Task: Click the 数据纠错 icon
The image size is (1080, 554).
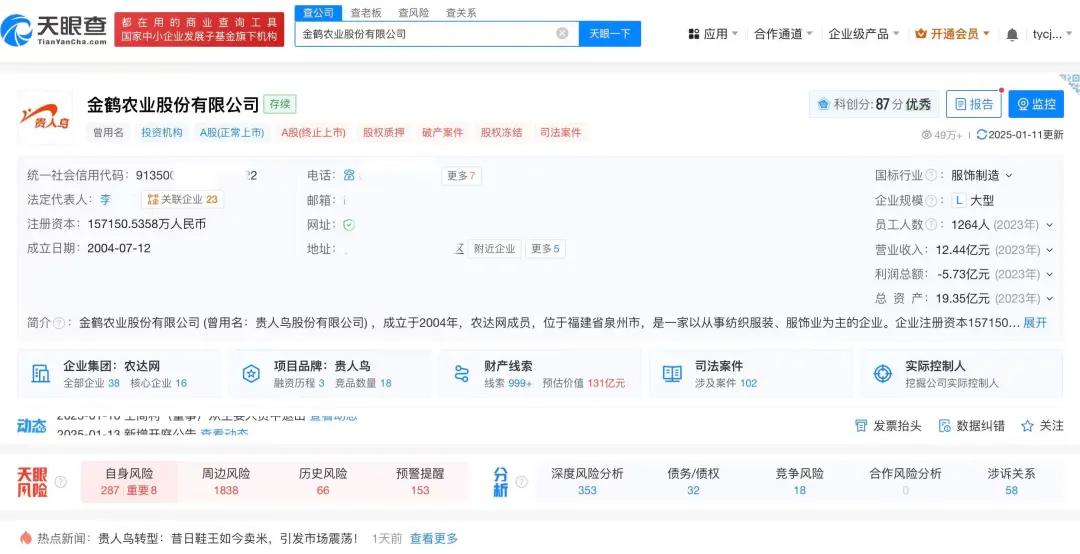Action: [944, 426]
